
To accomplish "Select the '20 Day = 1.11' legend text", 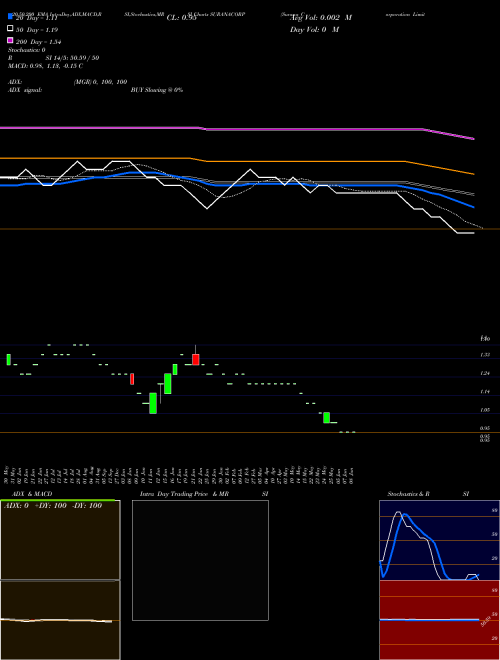I will tap(36, 18).
